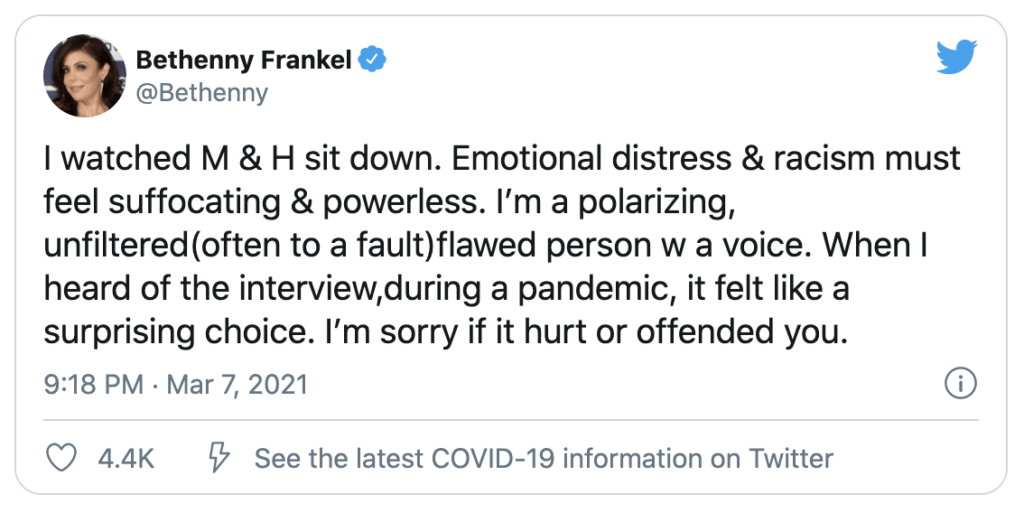Open the 9:18 PM tweet time
Image resolution: width=1024 pixels, height=513 pixels.
tap(93, 384)
